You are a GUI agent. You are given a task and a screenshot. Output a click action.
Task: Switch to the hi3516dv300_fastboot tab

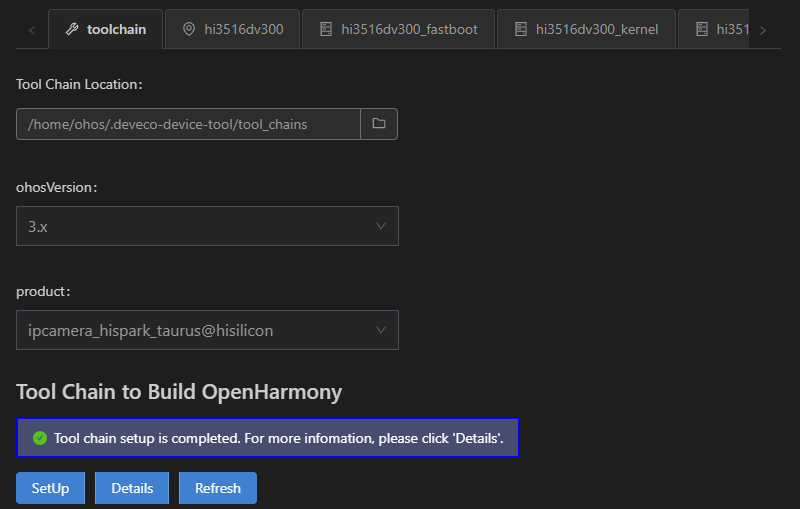point(398,30)
